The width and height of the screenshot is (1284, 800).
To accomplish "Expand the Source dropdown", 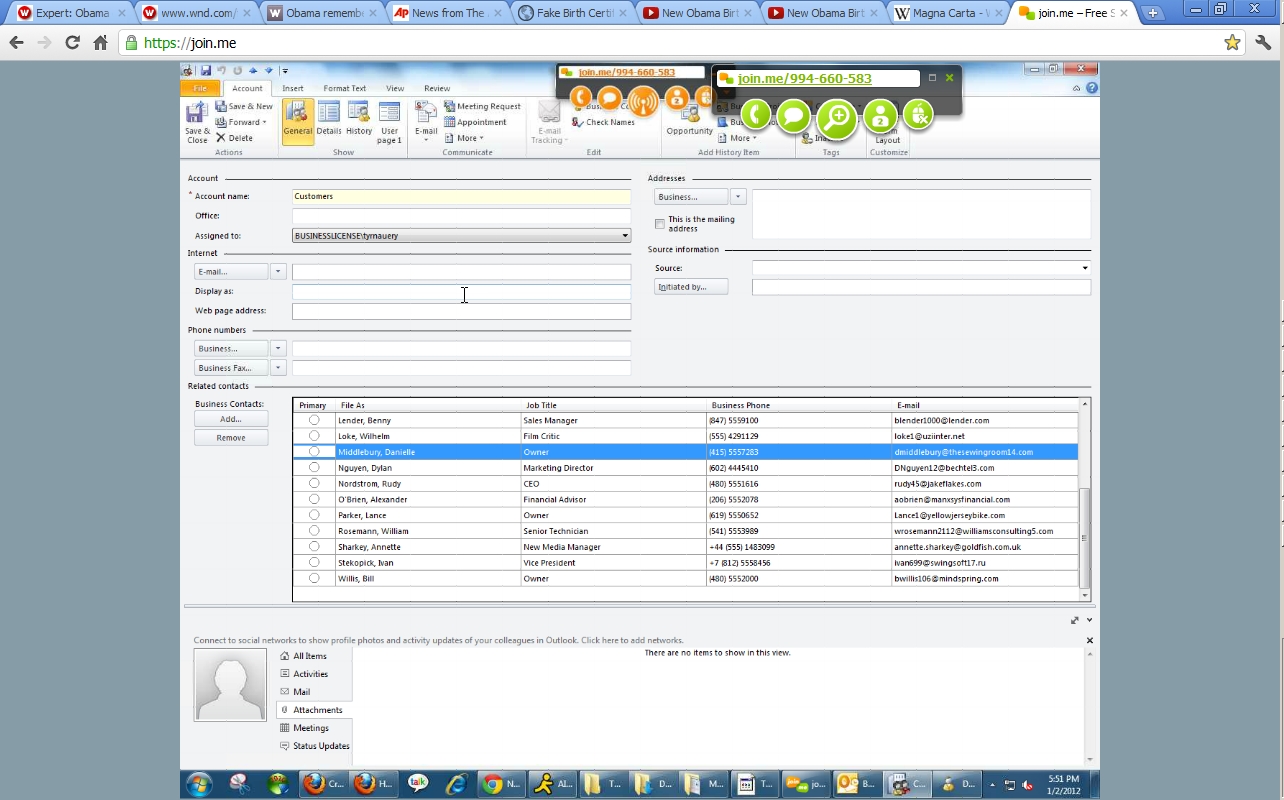I will (1084, 268).
